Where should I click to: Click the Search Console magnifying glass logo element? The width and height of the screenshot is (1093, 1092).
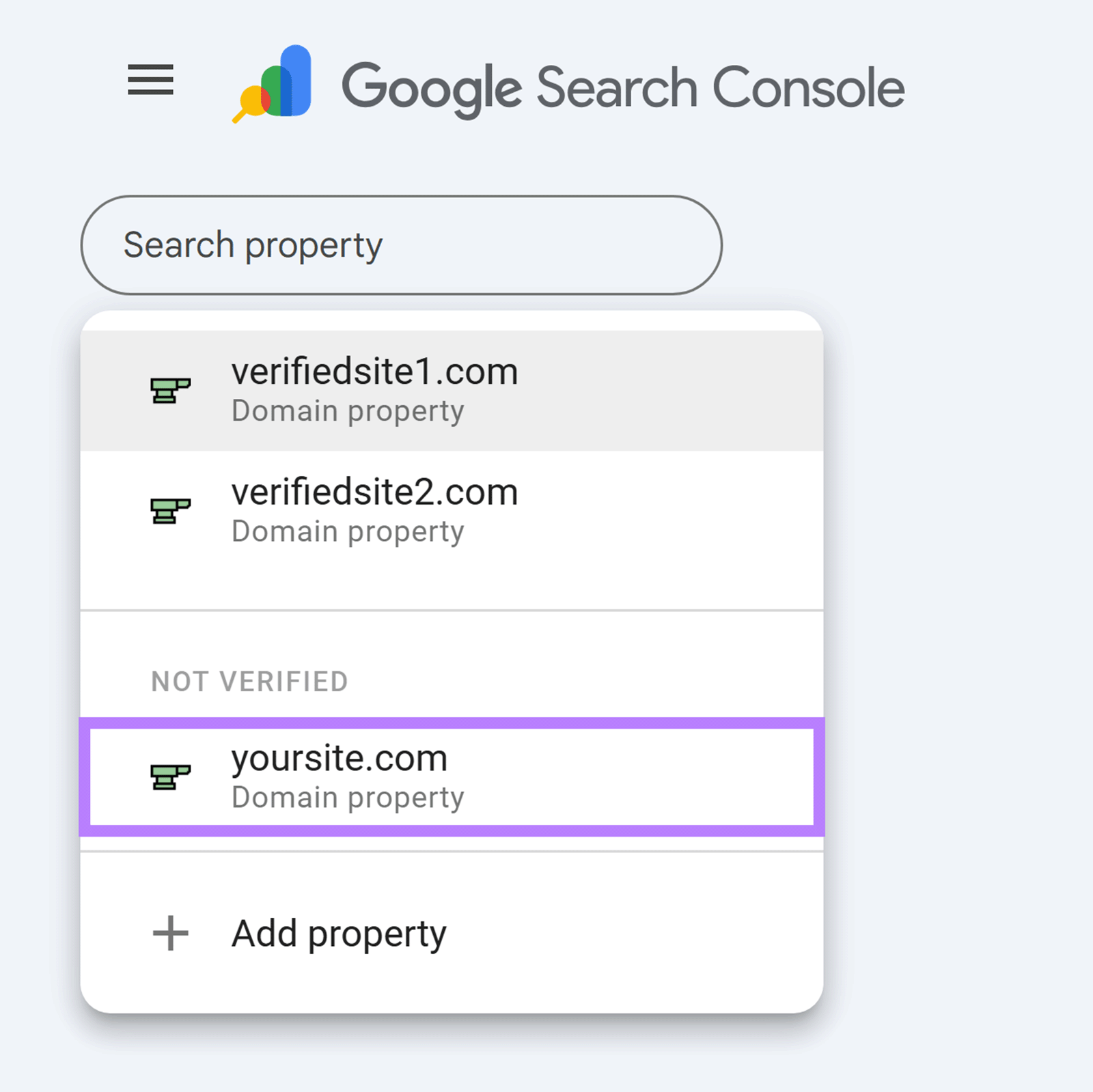click(x=249, y=102)
